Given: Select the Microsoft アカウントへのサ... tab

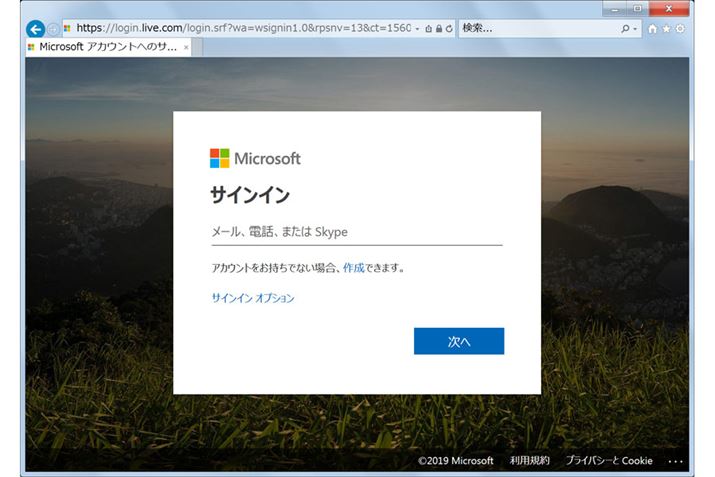Looking at the screenshot, I should coord(108,47).
